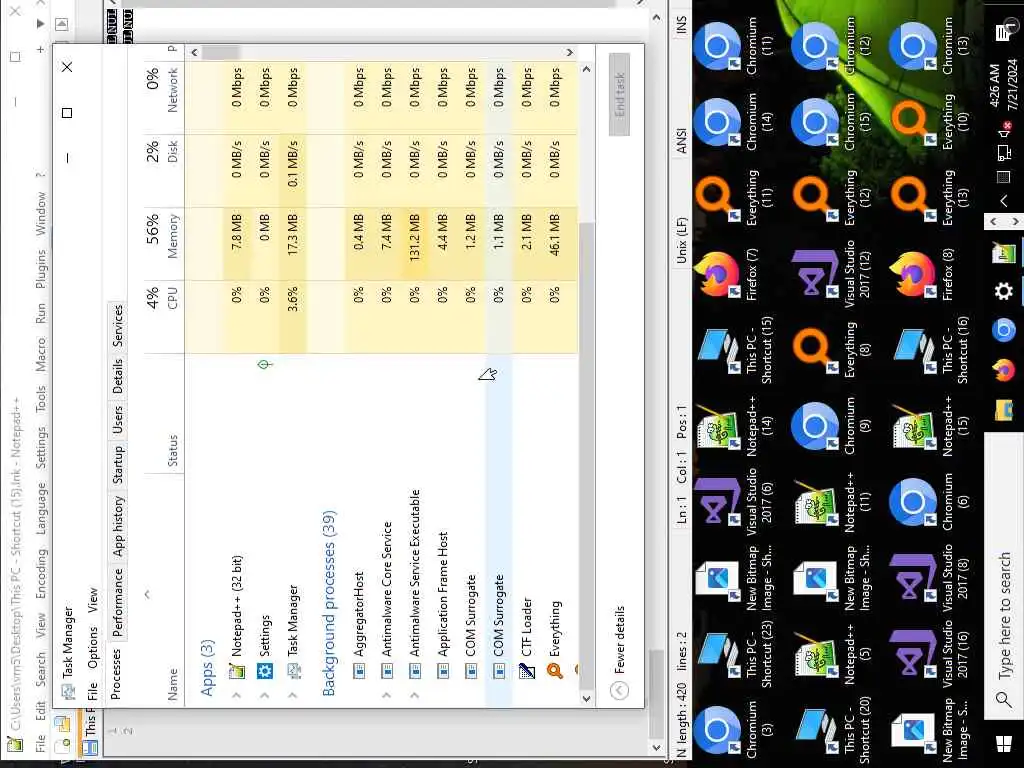Open the Details tab
This screenshot has height=768, width=1024.
coord(118,377)
